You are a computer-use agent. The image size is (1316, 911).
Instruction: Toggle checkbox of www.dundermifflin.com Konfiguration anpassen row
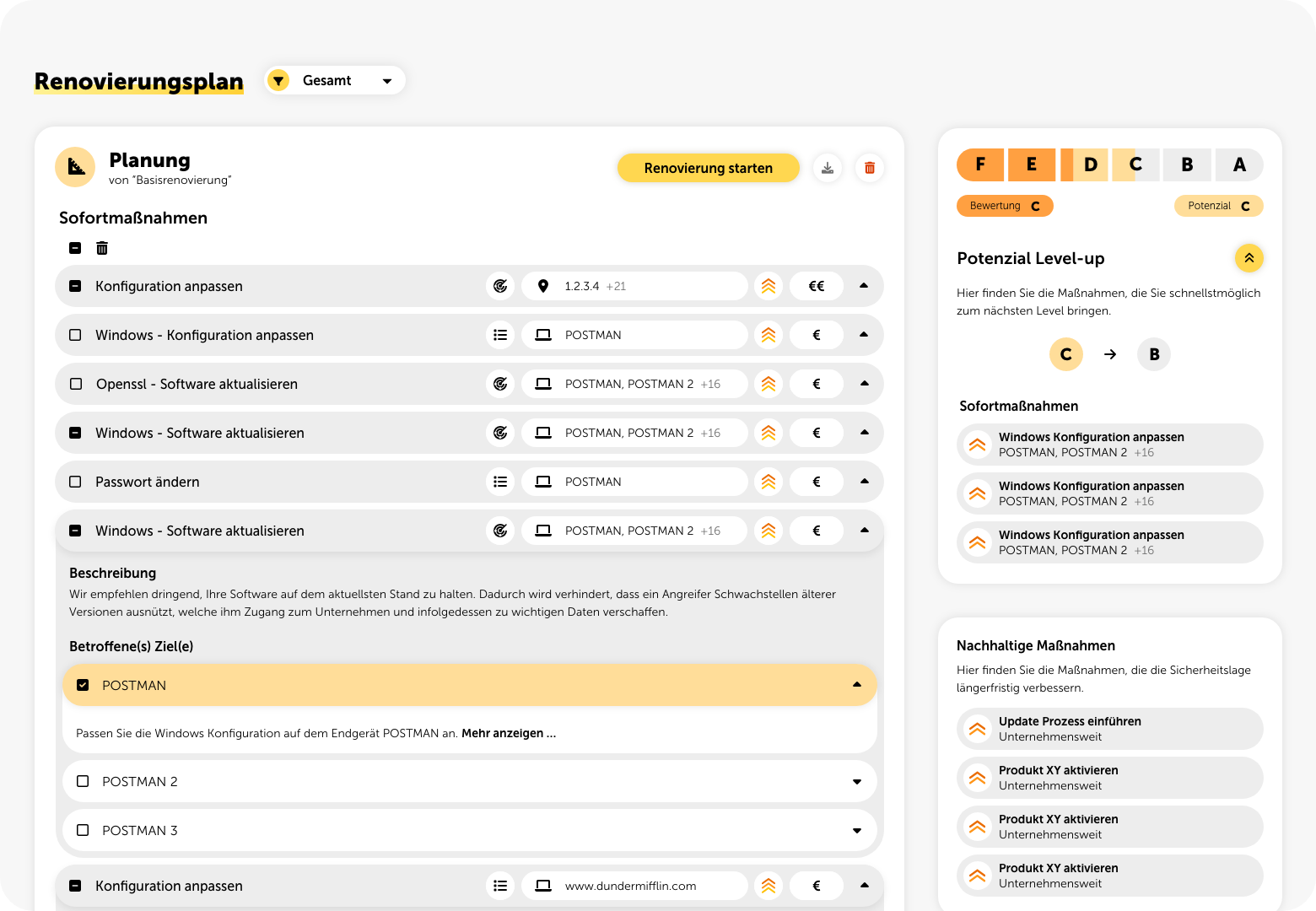pos(75,886)
